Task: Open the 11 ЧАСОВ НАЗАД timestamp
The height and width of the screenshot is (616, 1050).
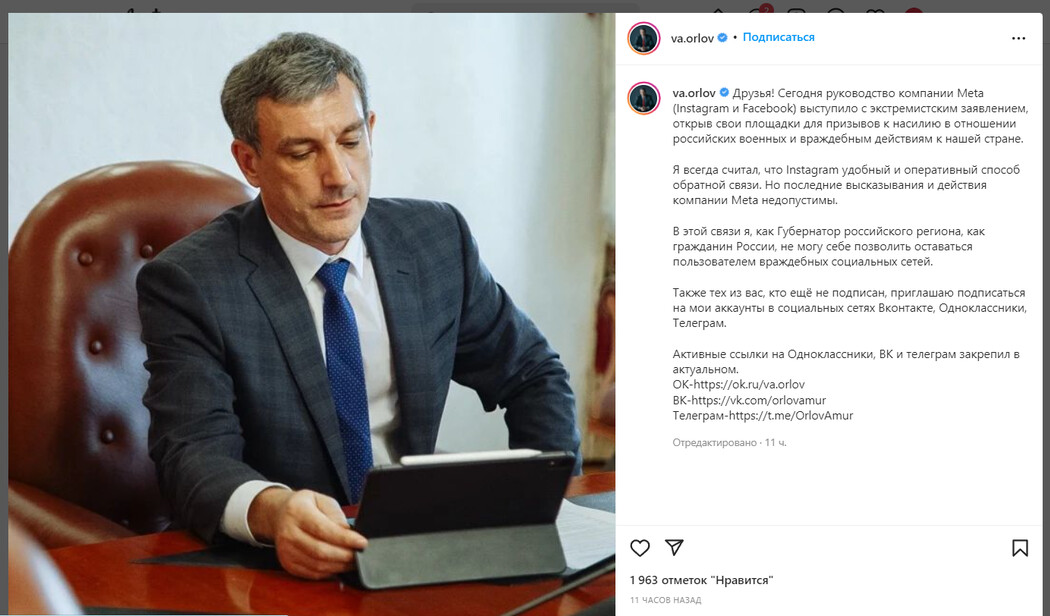Action: pos(665,600)
